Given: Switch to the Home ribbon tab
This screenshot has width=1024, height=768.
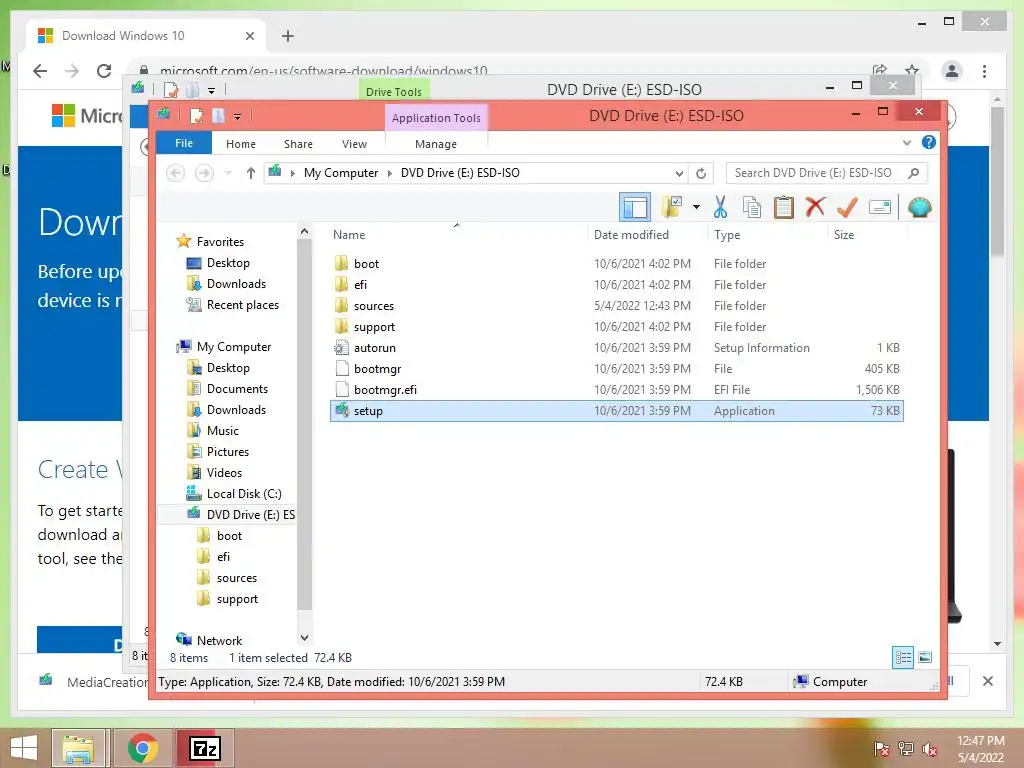Looking at the screenshot, I should [x=240, y=144].
